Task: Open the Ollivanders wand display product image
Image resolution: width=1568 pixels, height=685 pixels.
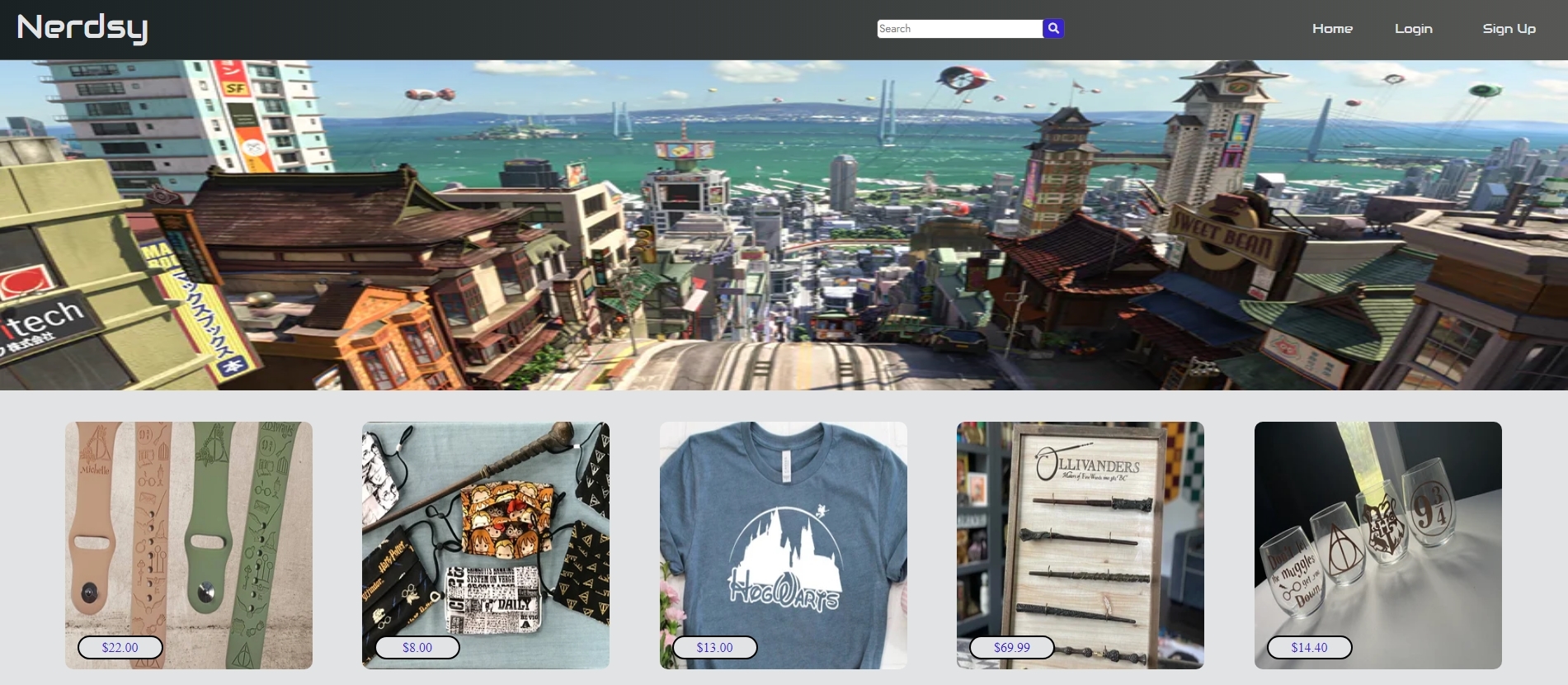Action: point(1081,545)
